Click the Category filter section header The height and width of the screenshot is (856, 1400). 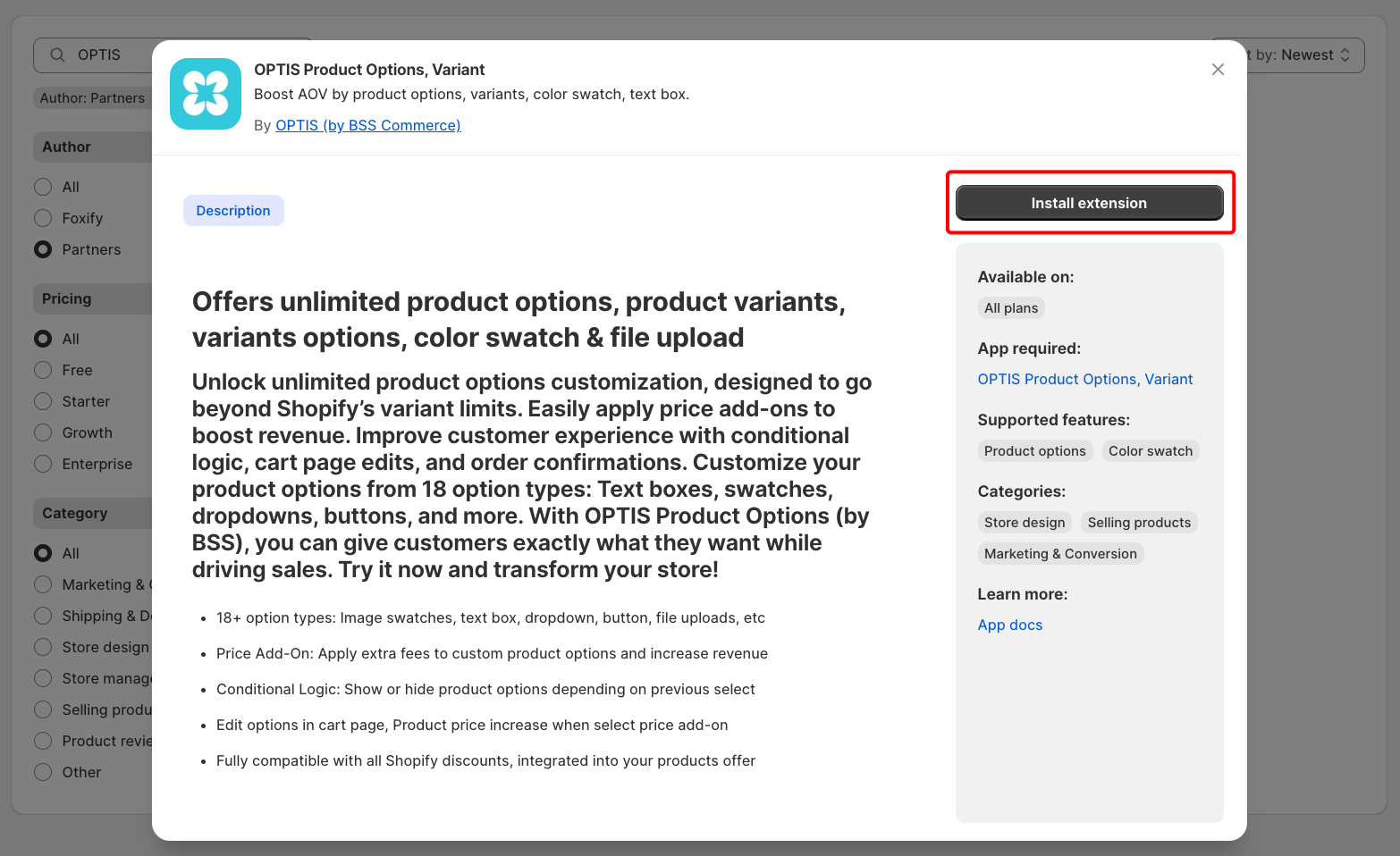click(93, 513)
